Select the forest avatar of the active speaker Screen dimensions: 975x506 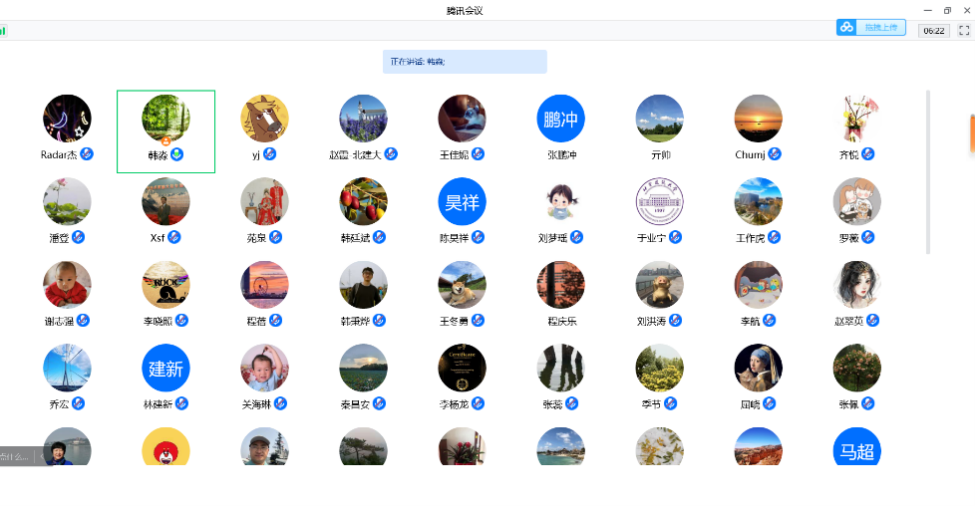click(165, 118)
